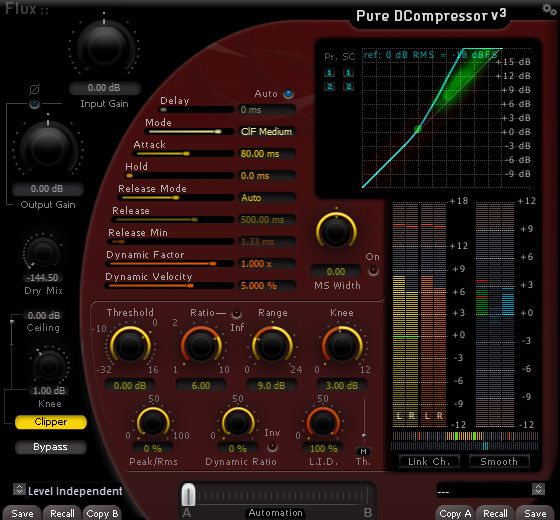Image resolution: width=560 pixels, height=520 pixels.
Task: Toggle the Ratio Inf LED
Action: (236, 314)
